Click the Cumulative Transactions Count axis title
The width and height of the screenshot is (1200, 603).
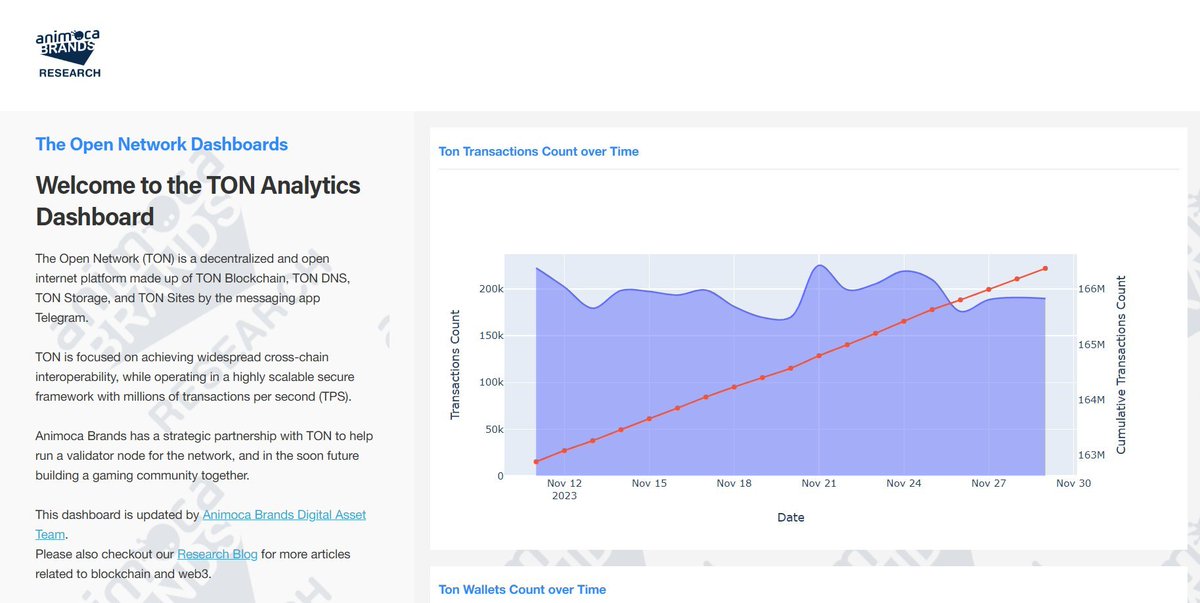(1121, 365)
